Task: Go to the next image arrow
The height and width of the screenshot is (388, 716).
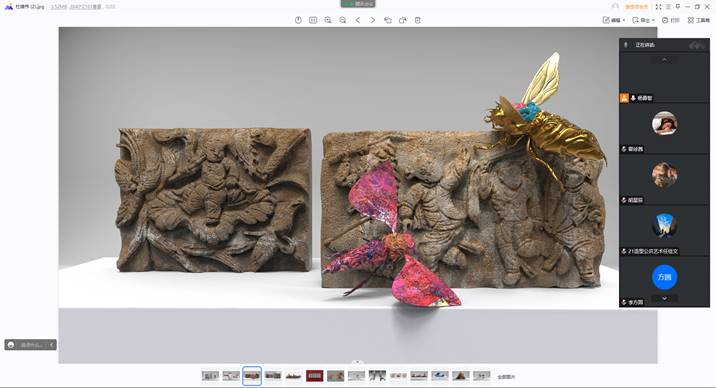Action: pyautogui.click(x=373, y=20)
